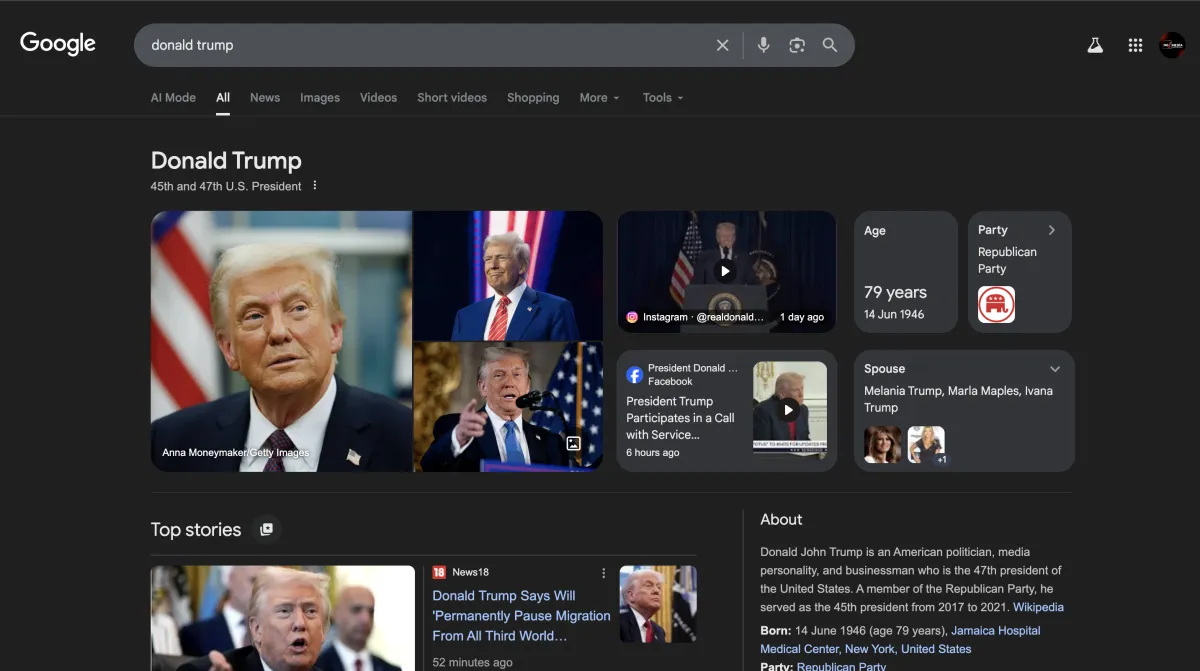Click the images gallery icon on the bottom-right photo
1200x671 pixels.
pyautogui.click(x=574, y=443)
